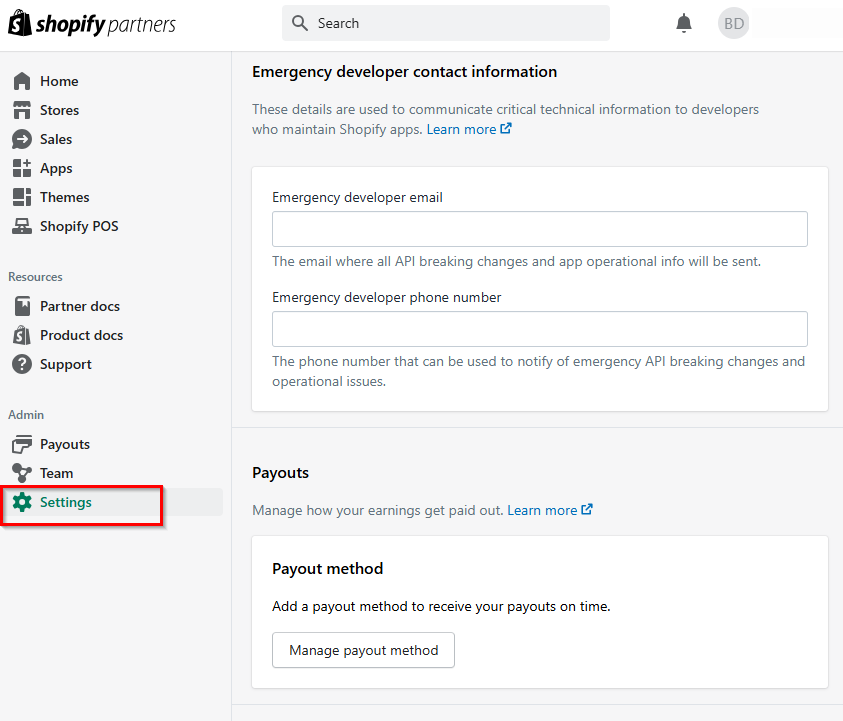Focus the Emergency developer email field

[539, 229]
